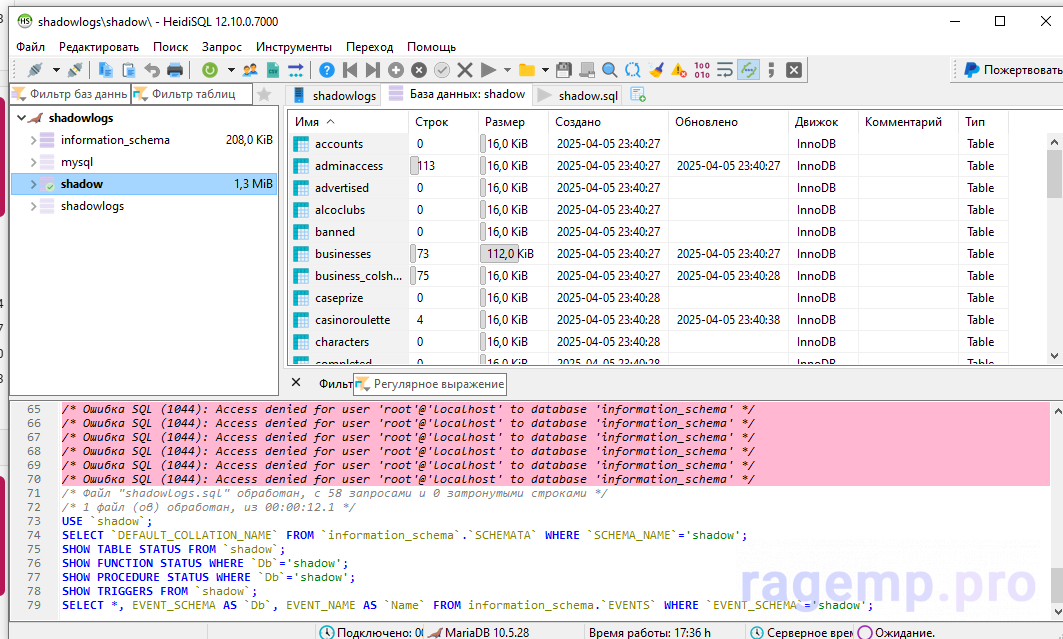Click the Фильтр баз данных input
The image size is (1063, 639).
[70, 94]
